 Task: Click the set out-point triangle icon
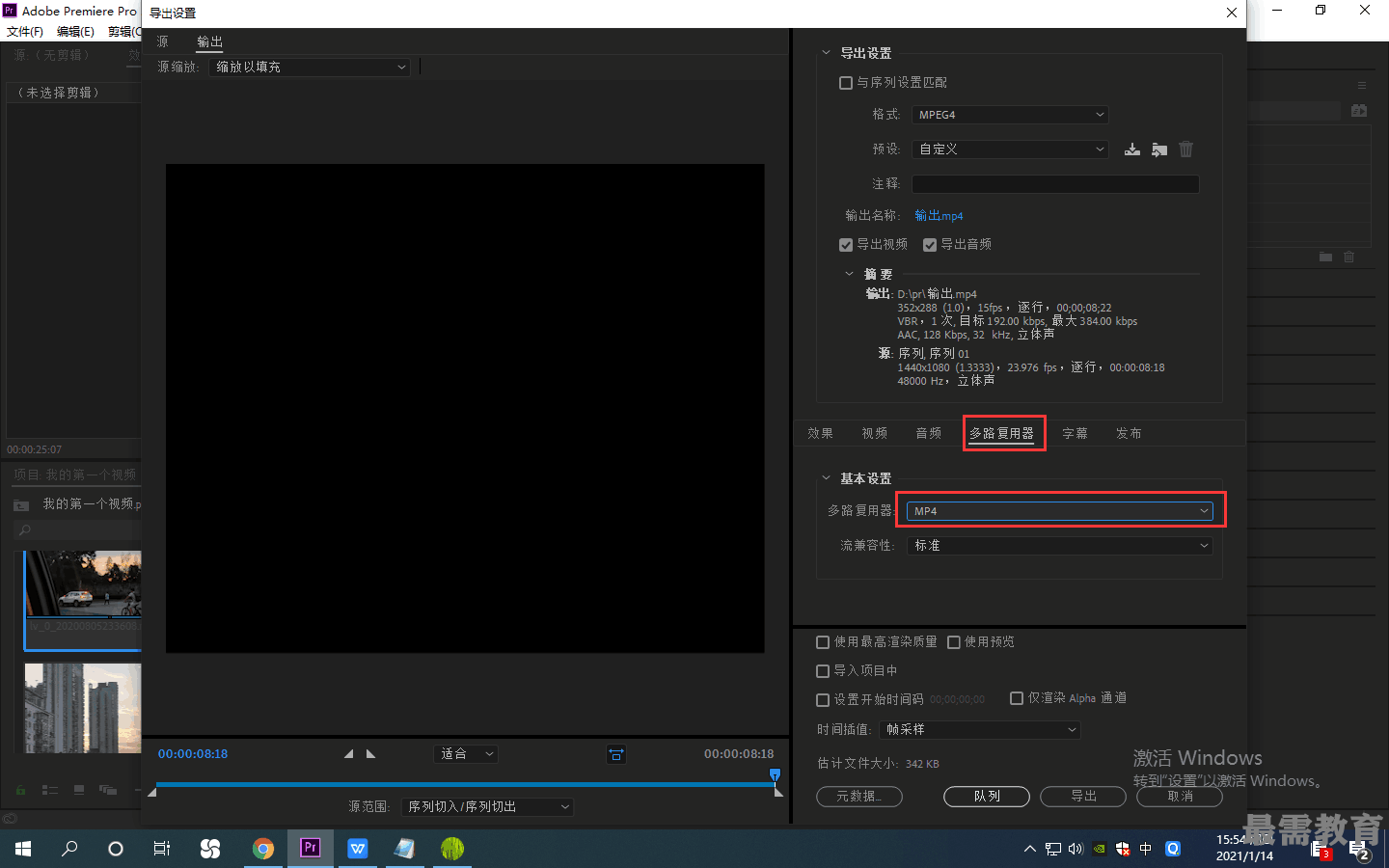370,754
